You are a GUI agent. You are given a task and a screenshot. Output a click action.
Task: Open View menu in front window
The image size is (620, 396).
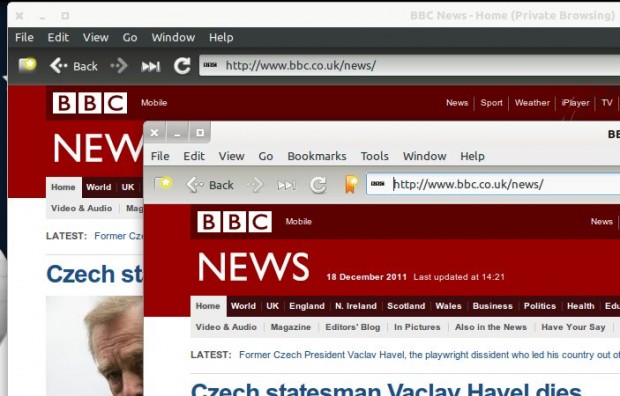[232, 156]
